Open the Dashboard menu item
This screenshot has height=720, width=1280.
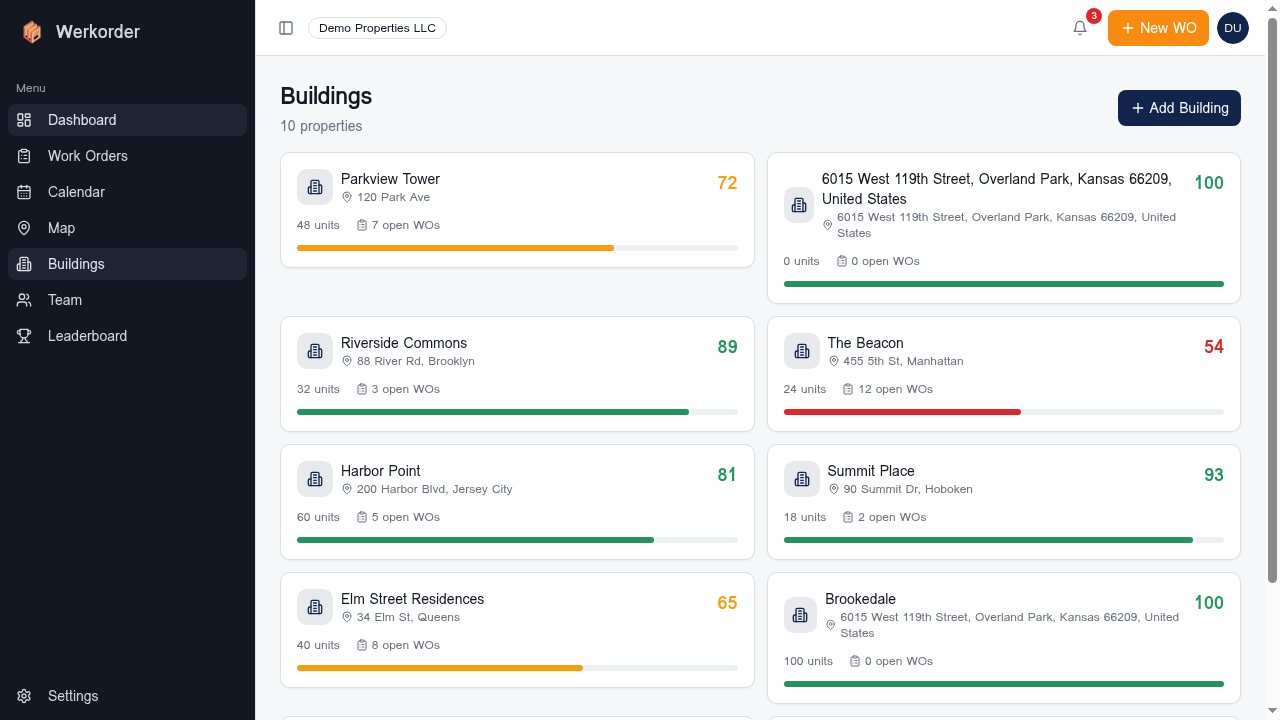coord(128,120)
